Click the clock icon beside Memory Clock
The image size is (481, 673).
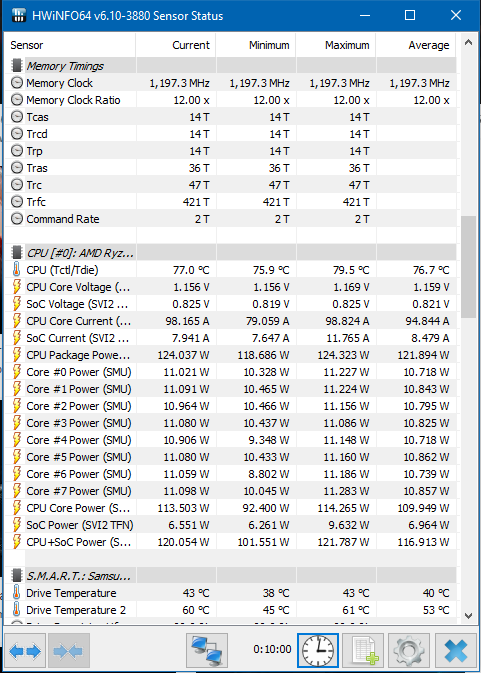[x=17, y=83]
